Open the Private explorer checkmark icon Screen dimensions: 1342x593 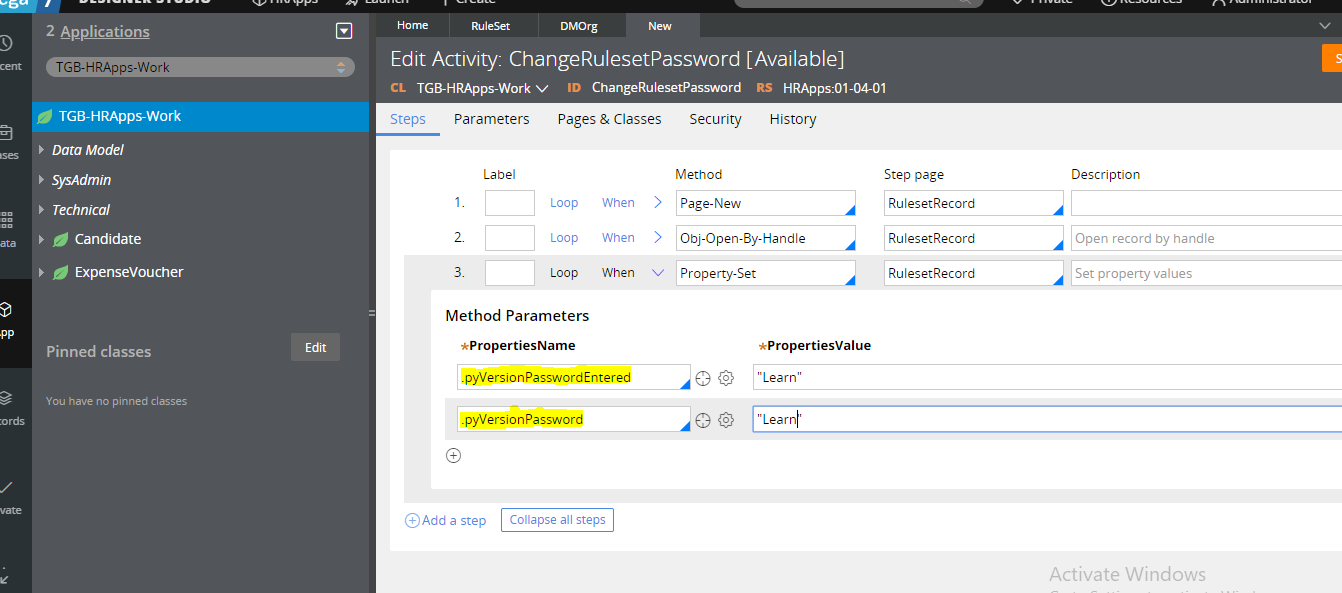7,494
